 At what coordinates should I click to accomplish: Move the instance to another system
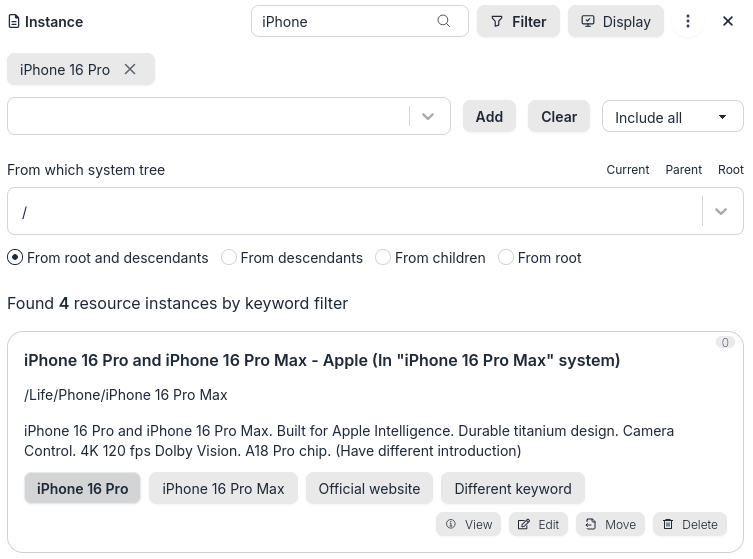[610, 524]
